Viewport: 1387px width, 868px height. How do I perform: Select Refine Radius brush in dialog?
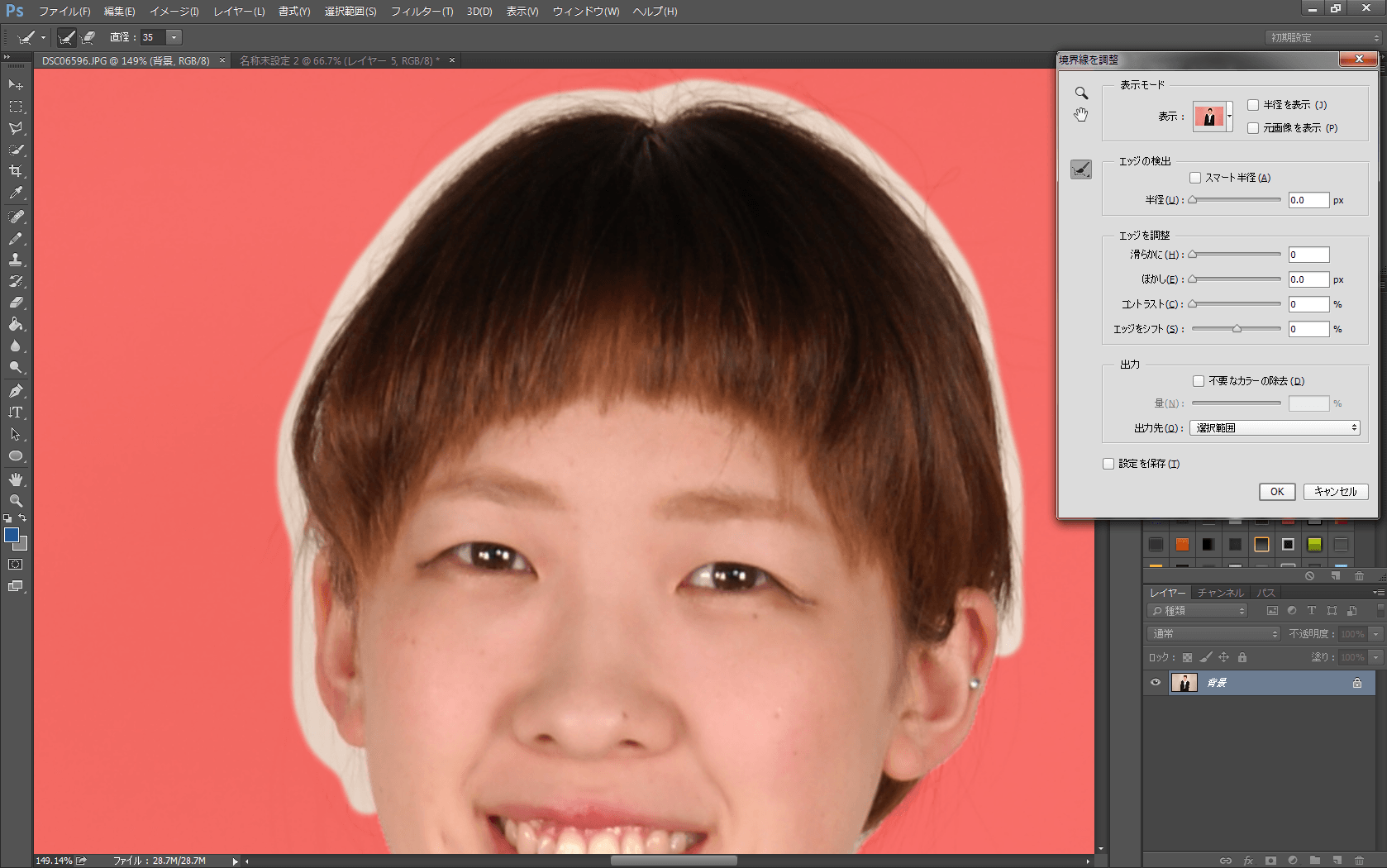tap(1081, 169)
